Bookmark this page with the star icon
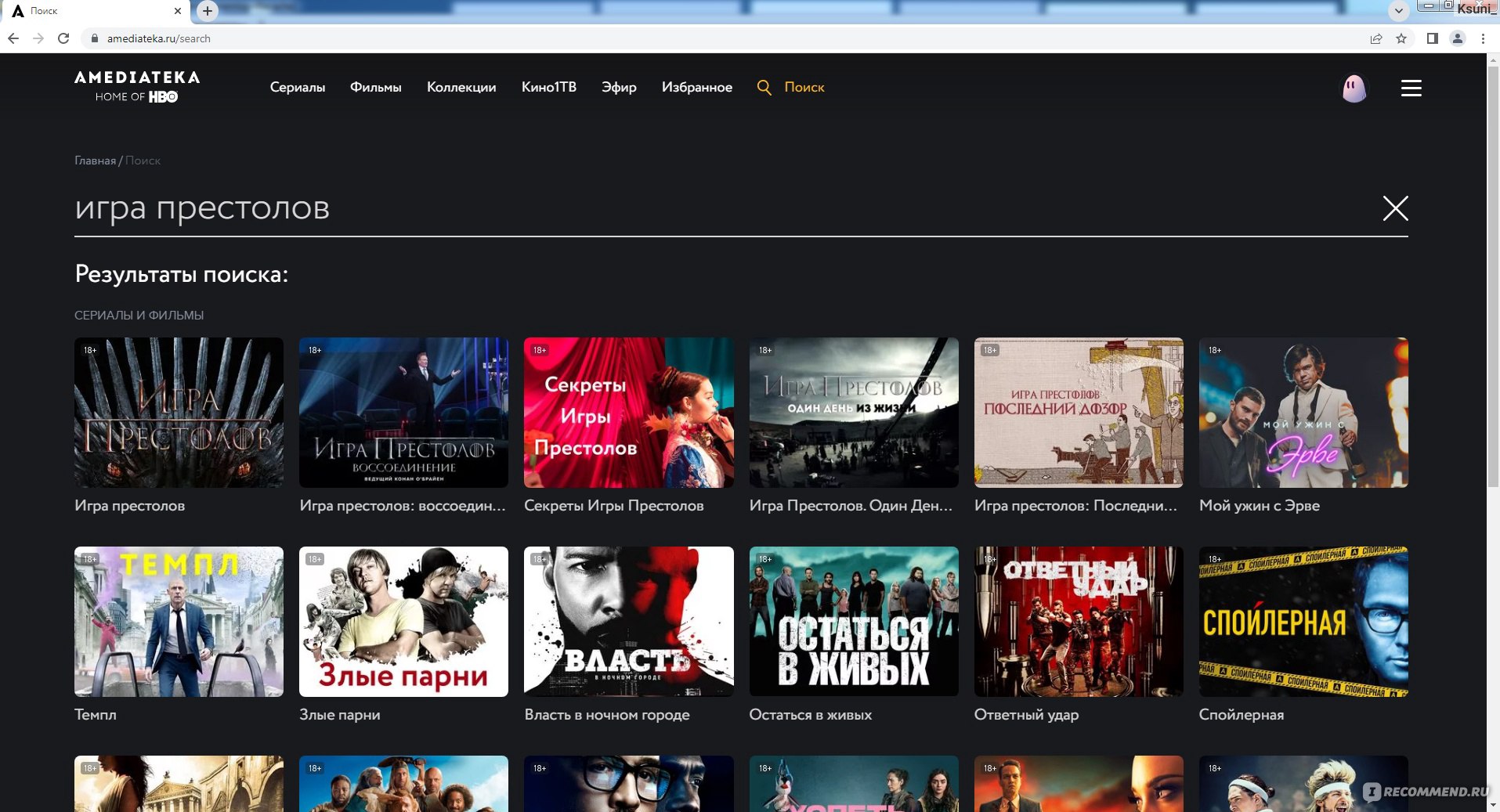This screenshot has width=1500, height=812. [1401, 38]
